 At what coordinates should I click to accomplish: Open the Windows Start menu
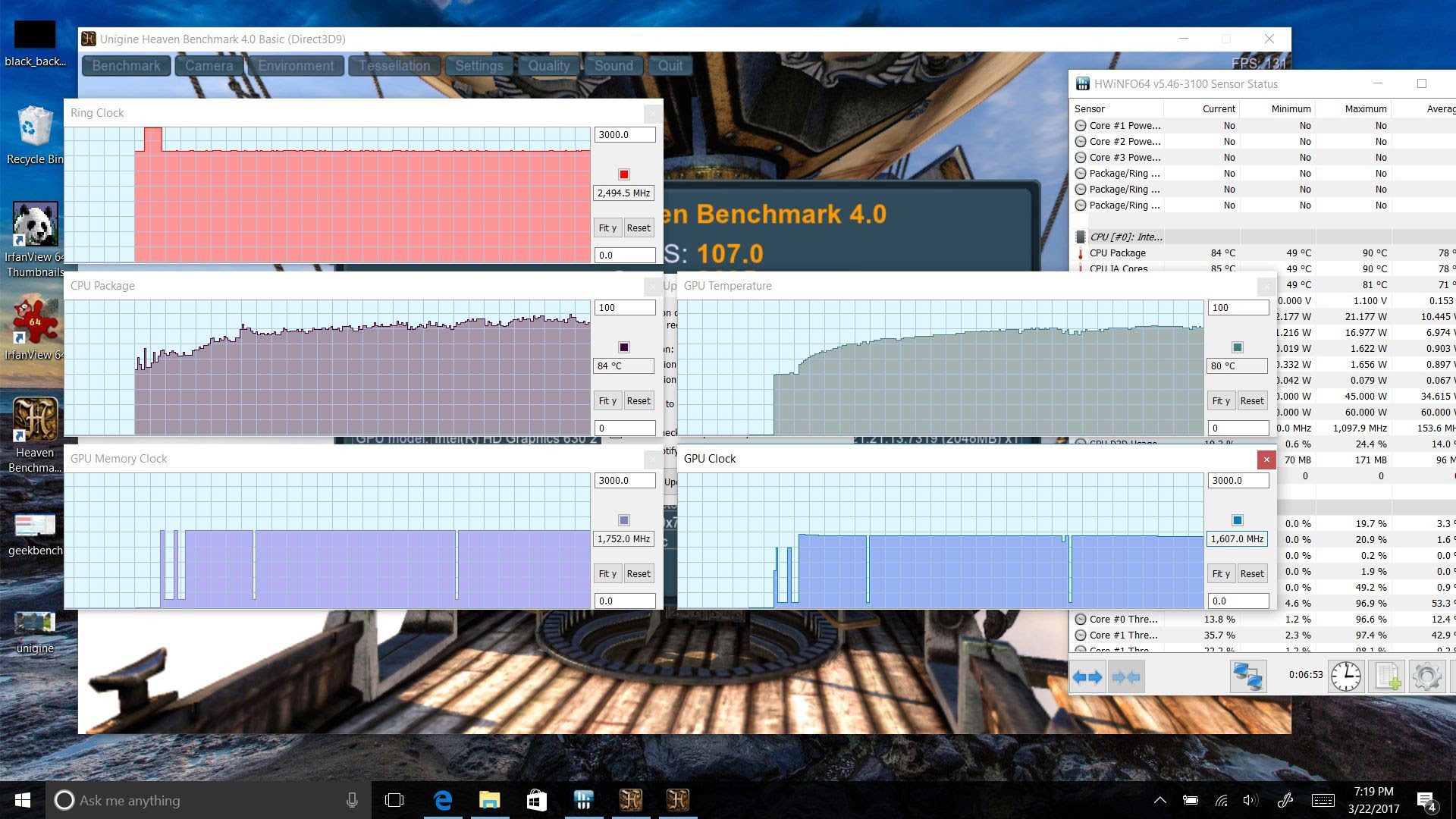[23, 800]
